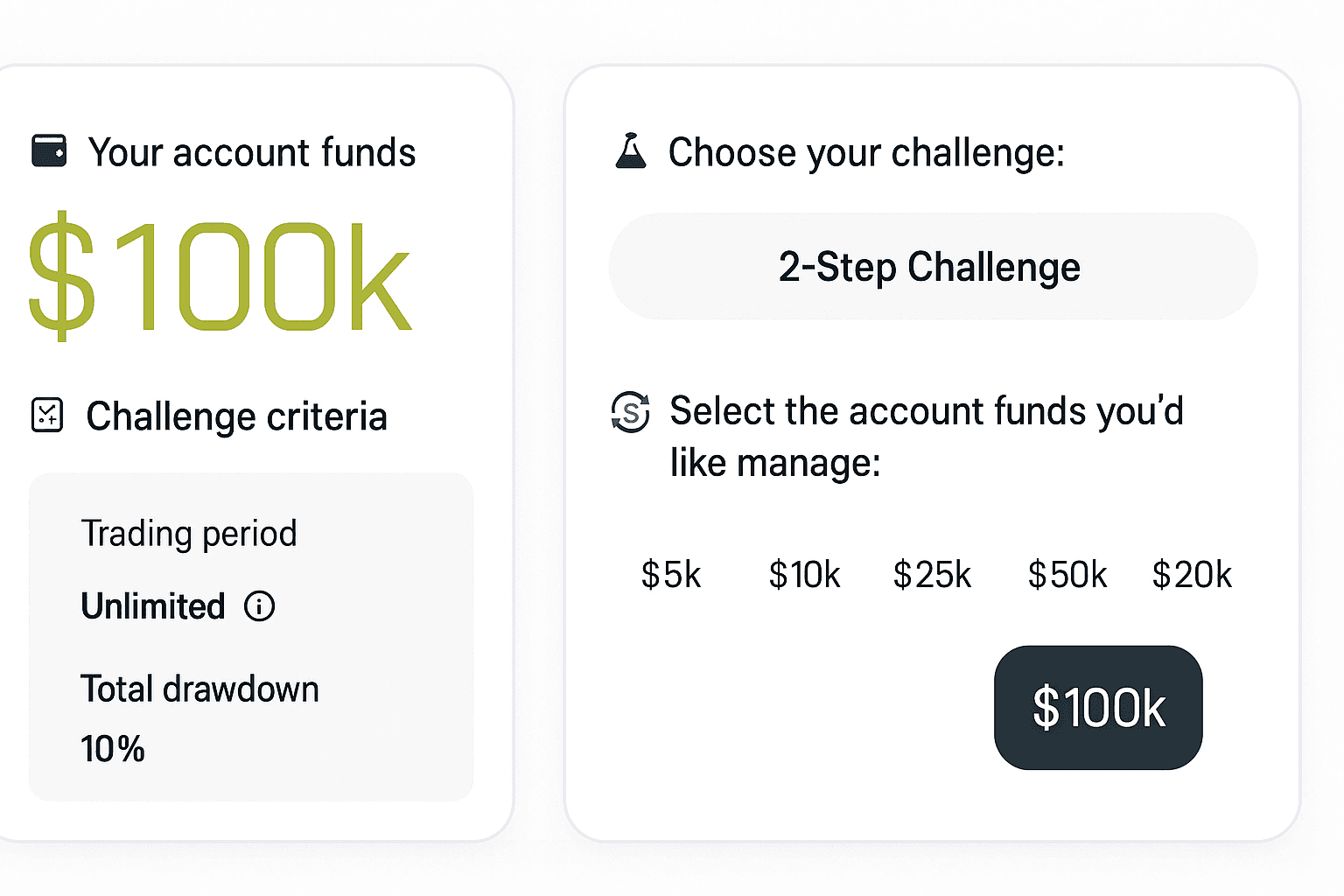
Task: Click the dollar cycle icon beside Select funds
Action: click(x=630, y=412)
